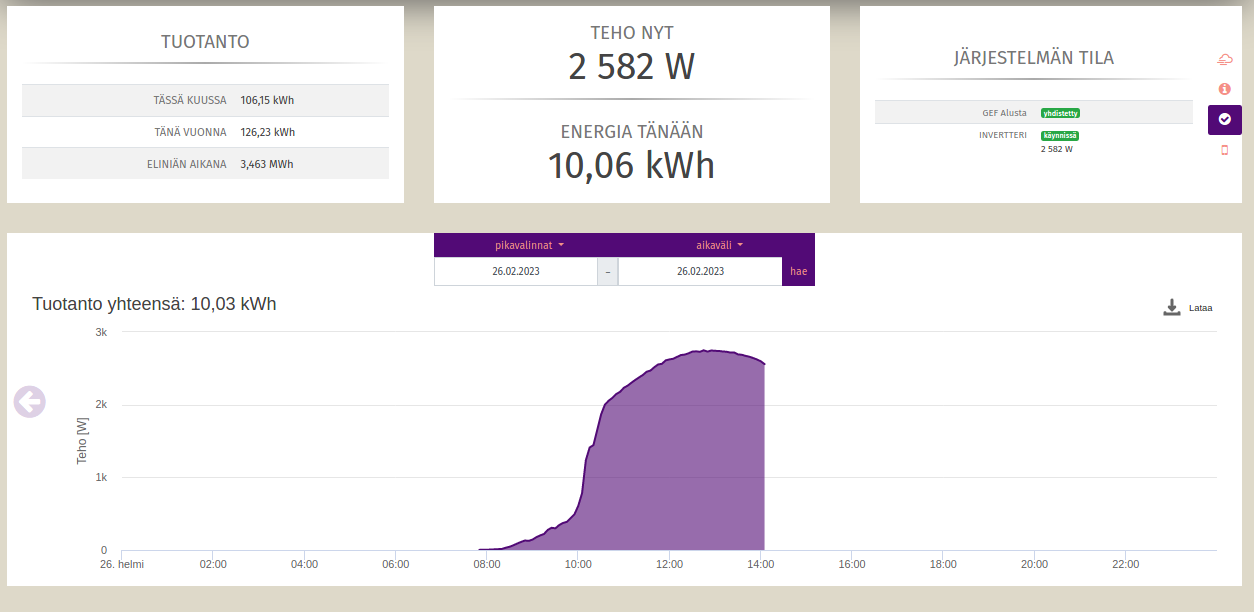Screen dimensions: 1254x612
Task: Click the end date input field
Action: (x=700, y=271)
